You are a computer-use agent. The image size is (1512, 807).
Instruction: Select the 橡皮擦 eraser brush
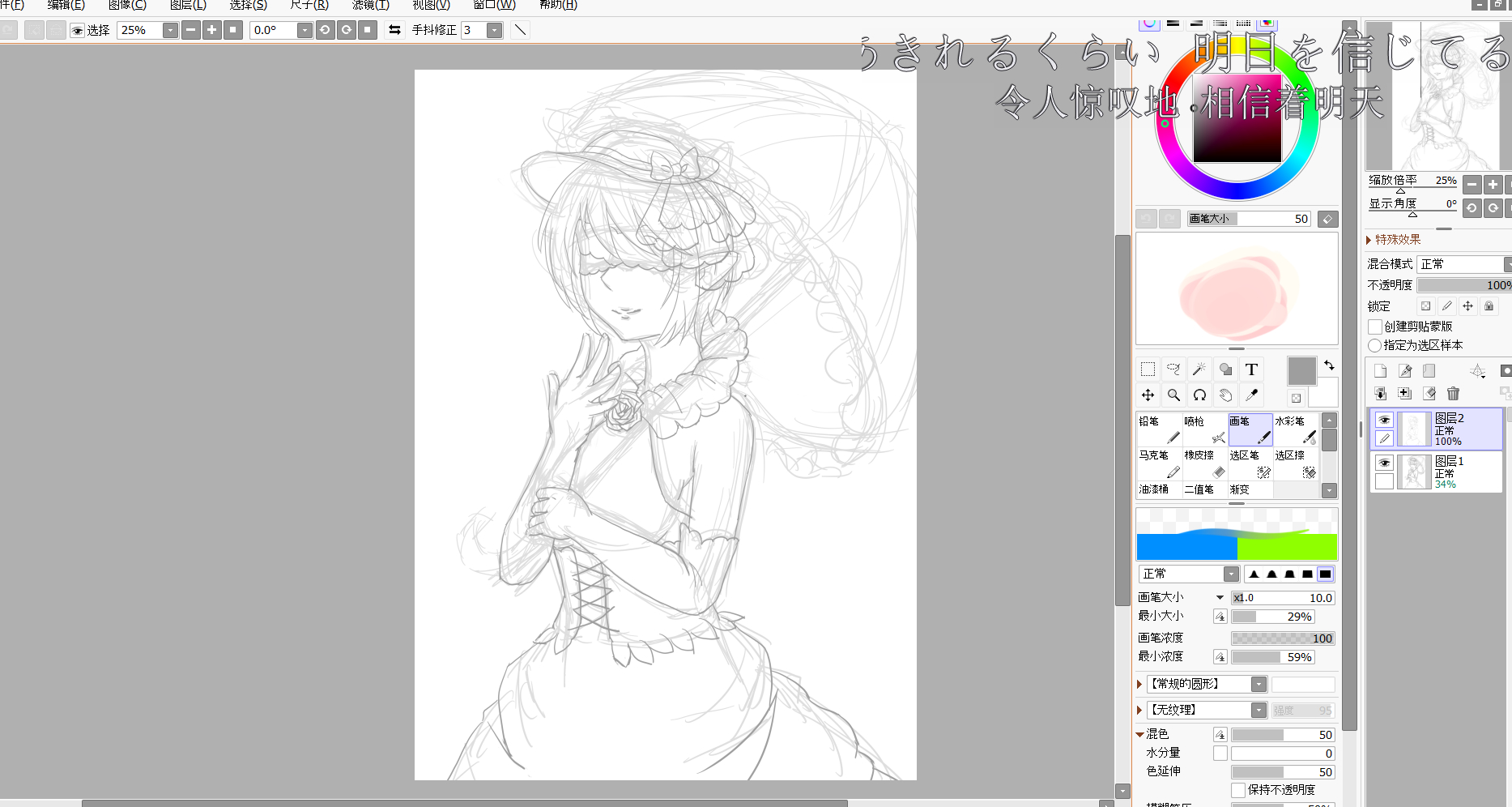[1205, 464]
